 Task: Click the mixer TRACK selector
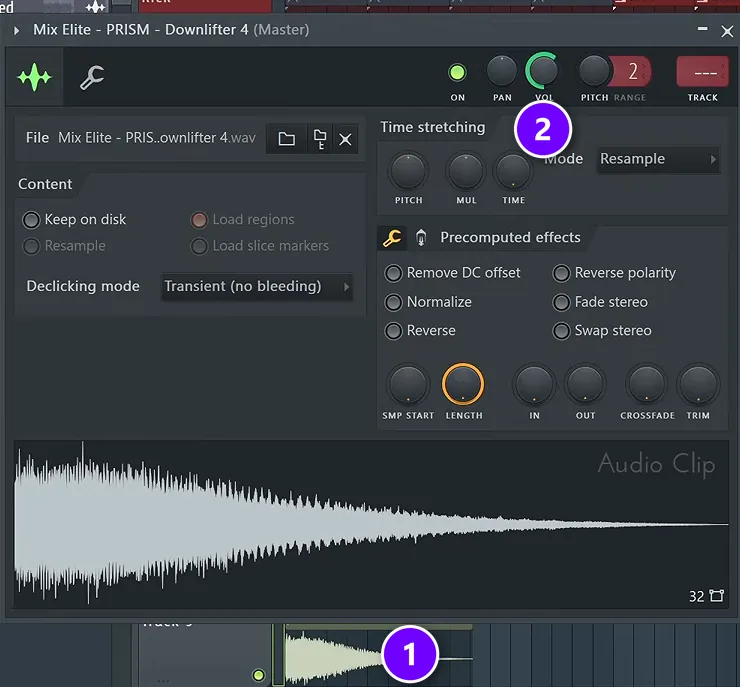tap(703, 72)
